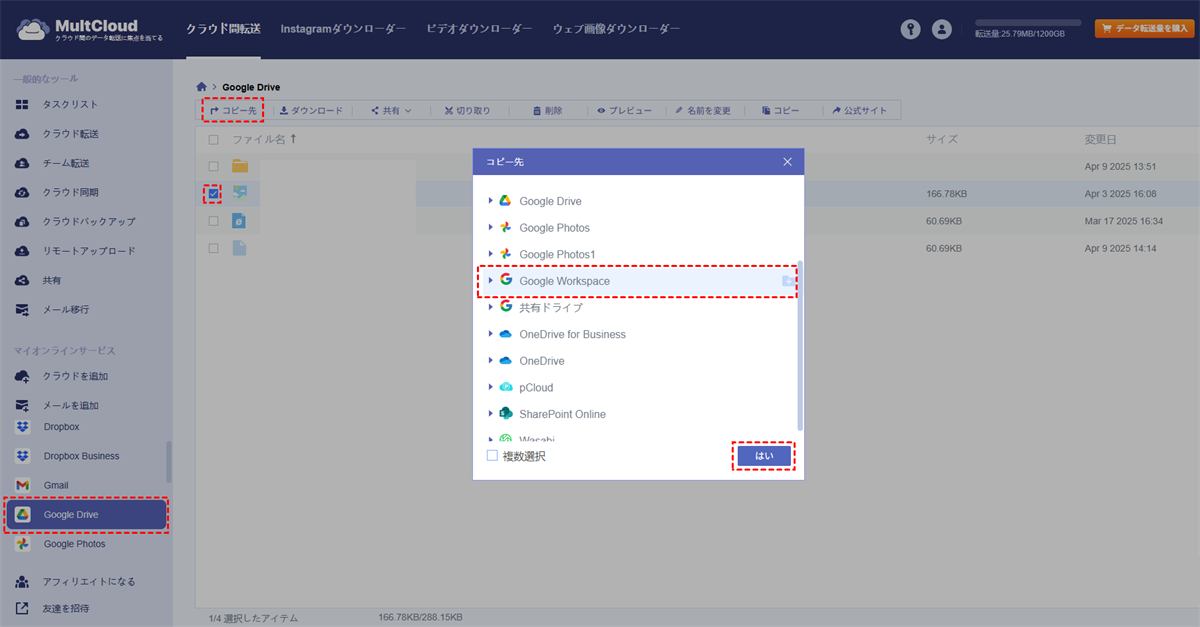The image size is (1200, 627).
Task: Click コピー toolbar button
Action: click(780, 111)
